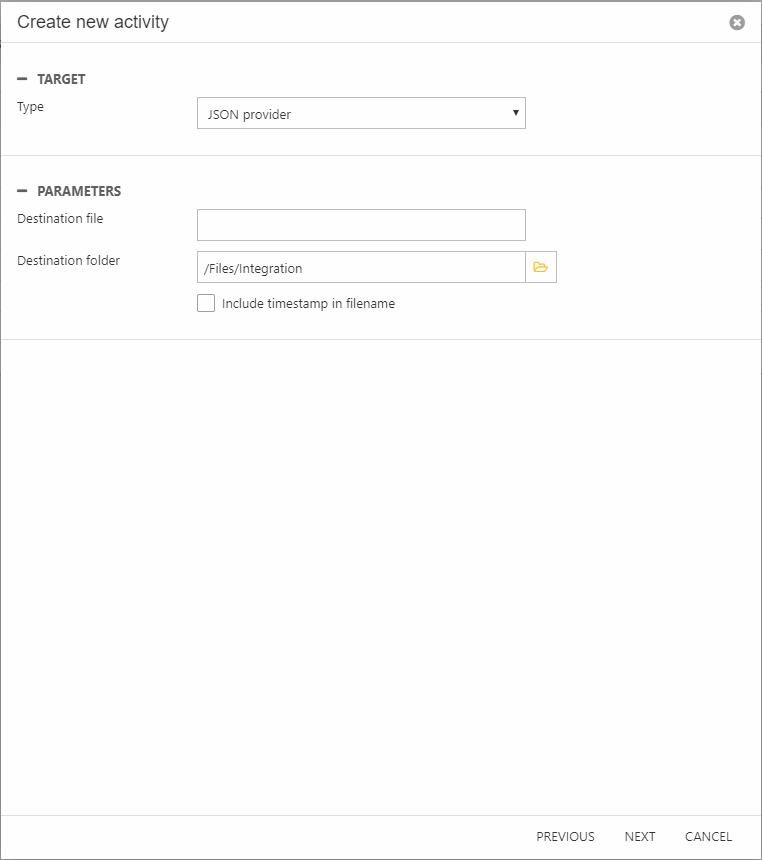Click the Destination file label
The image size is (762, 860).
point(60,219)
